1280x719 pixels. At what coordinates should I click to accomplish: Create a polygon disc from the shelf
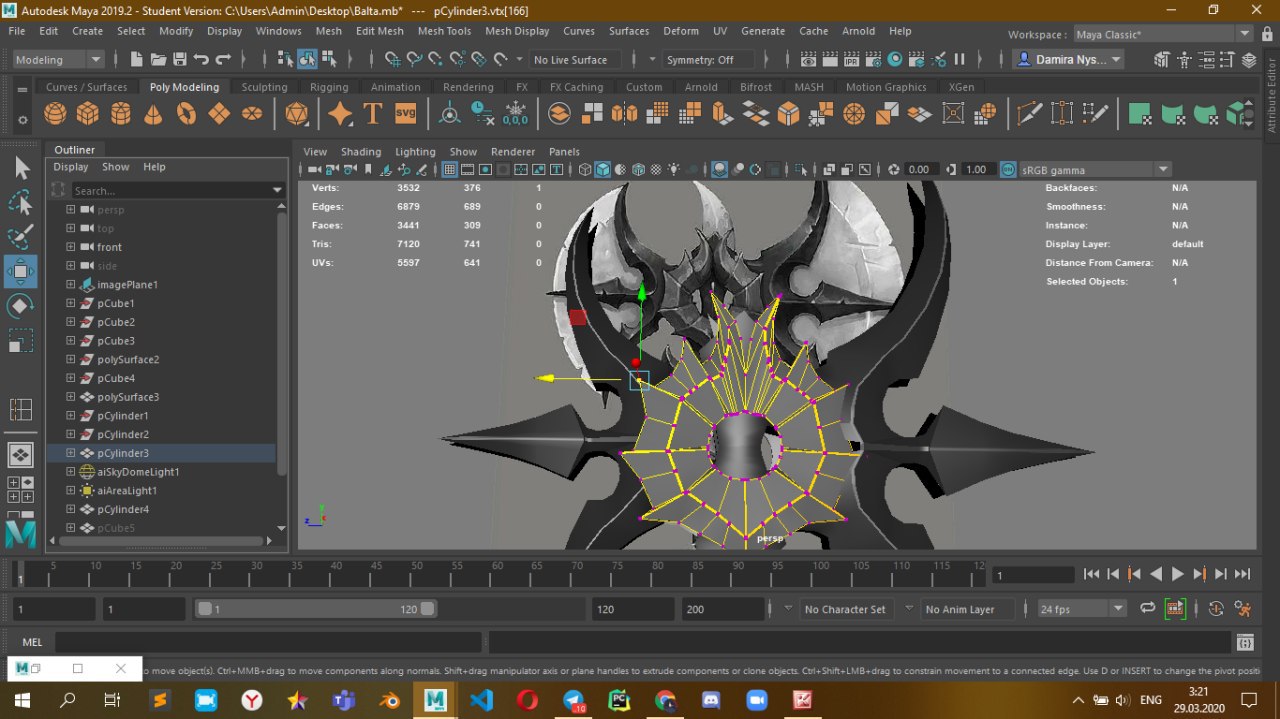coord(252,114)
